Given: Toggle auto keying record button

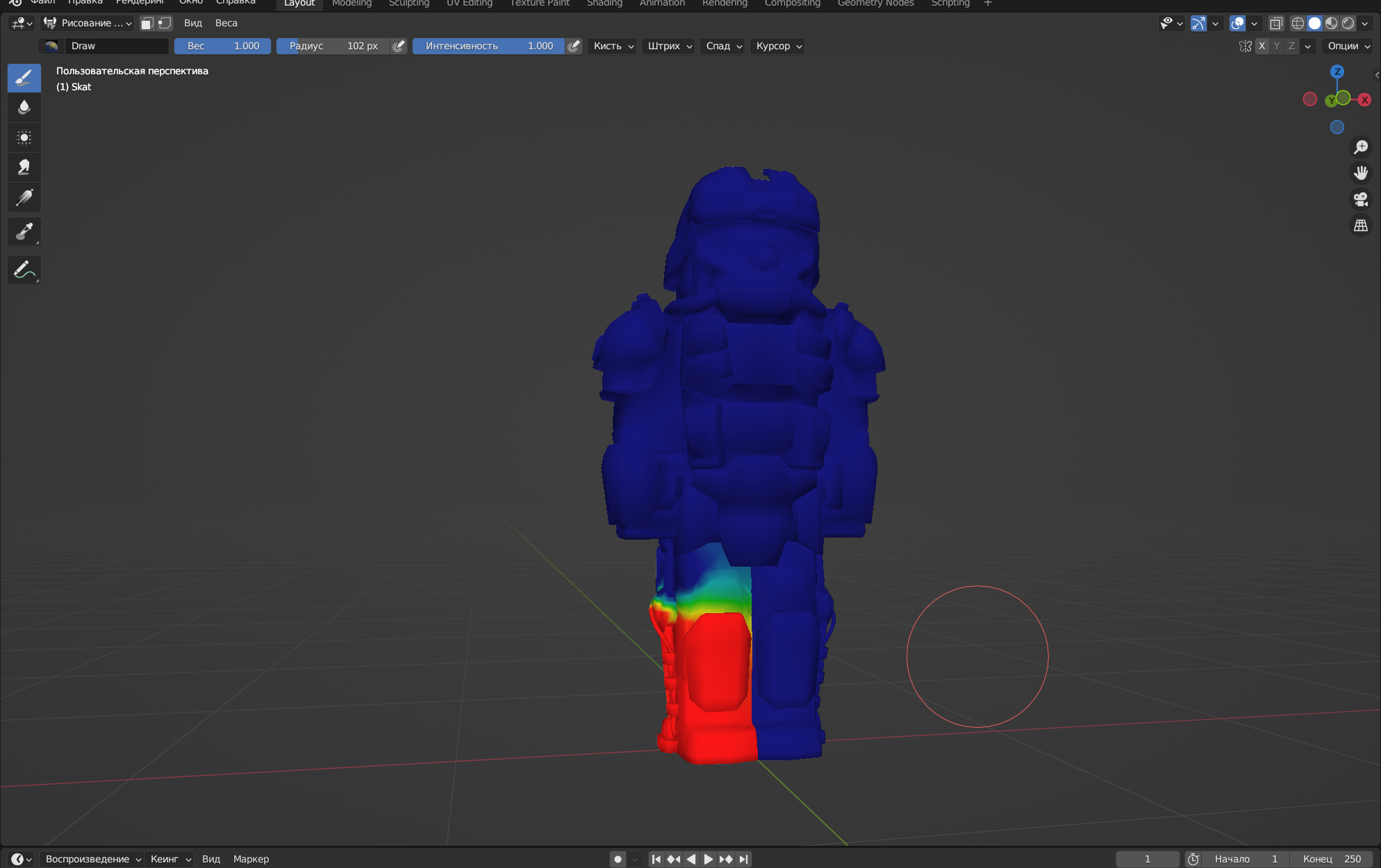Looking at the screenshot, I should [x=618, y=859].
